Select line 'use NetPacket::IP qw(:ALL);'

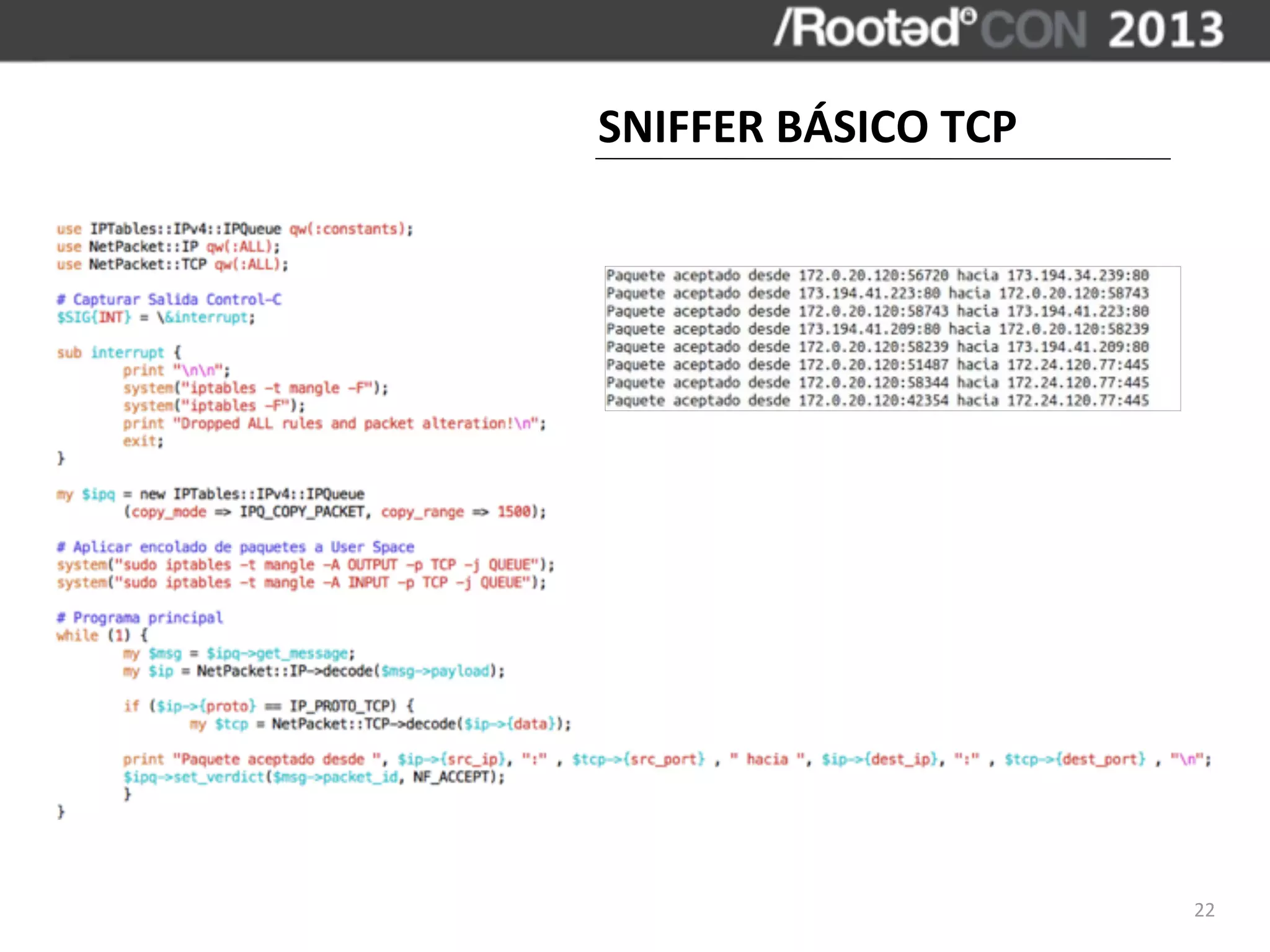[x=169, y=247]
